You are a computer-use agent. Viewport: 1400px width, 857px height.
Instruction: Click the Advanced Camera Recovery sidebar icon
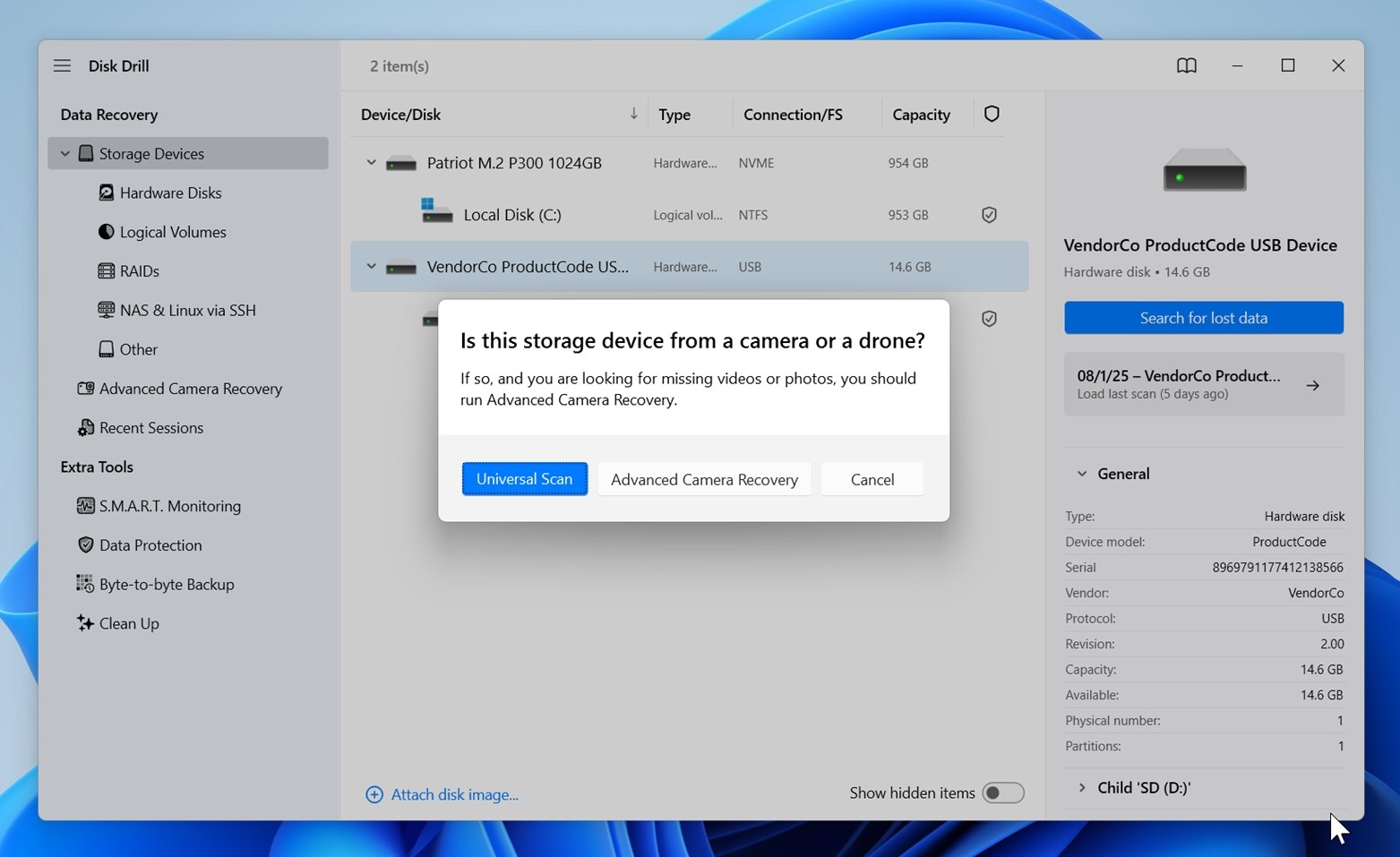click(85, 388)
